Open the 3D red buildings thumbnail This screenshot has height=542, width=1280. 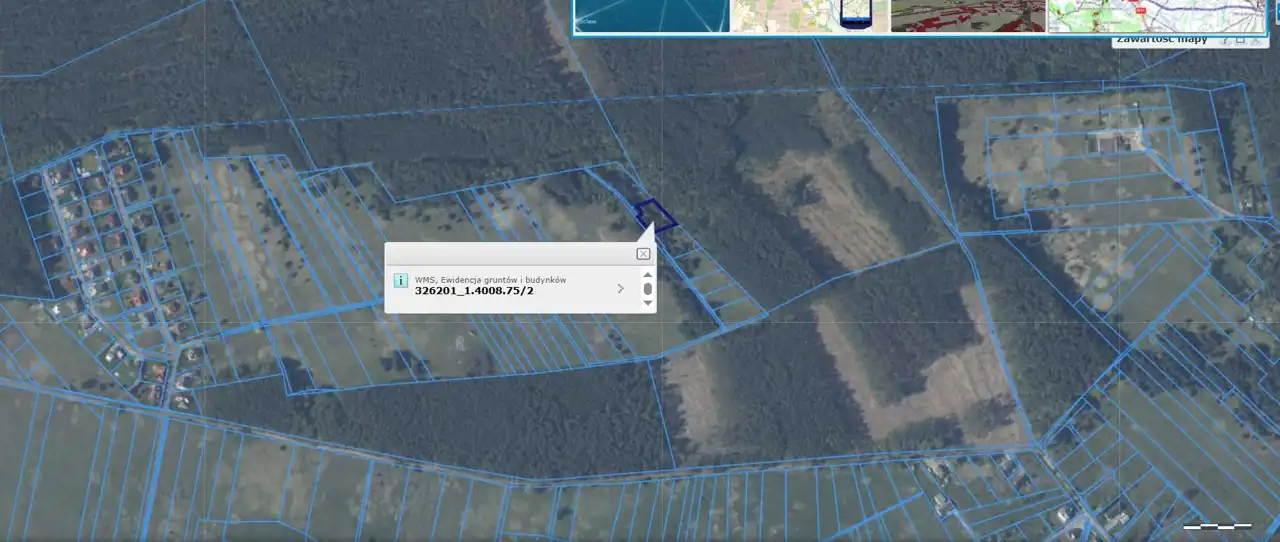(967, 16)
